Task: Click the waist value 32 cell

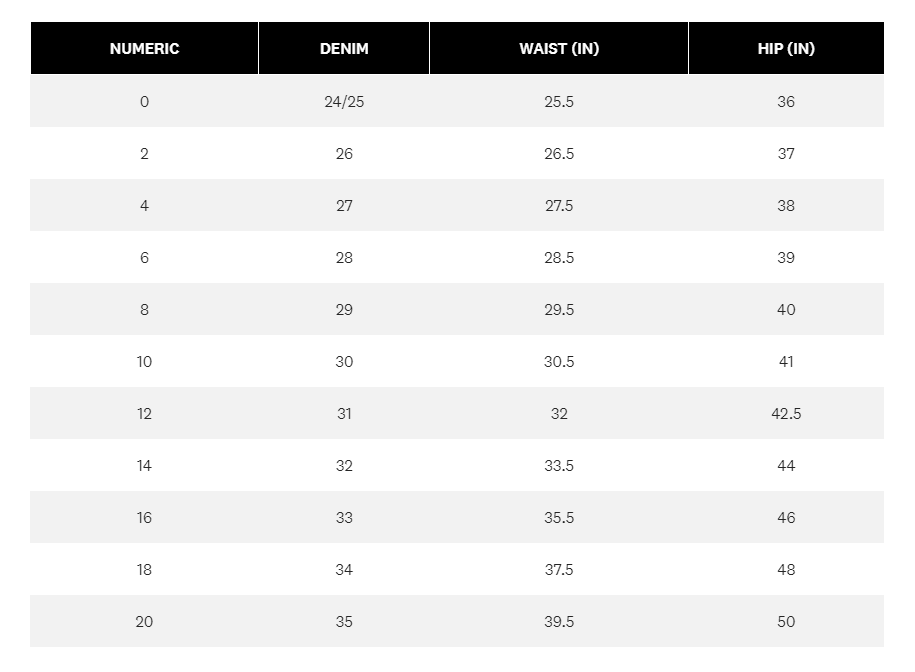Action: pos(559,413)
